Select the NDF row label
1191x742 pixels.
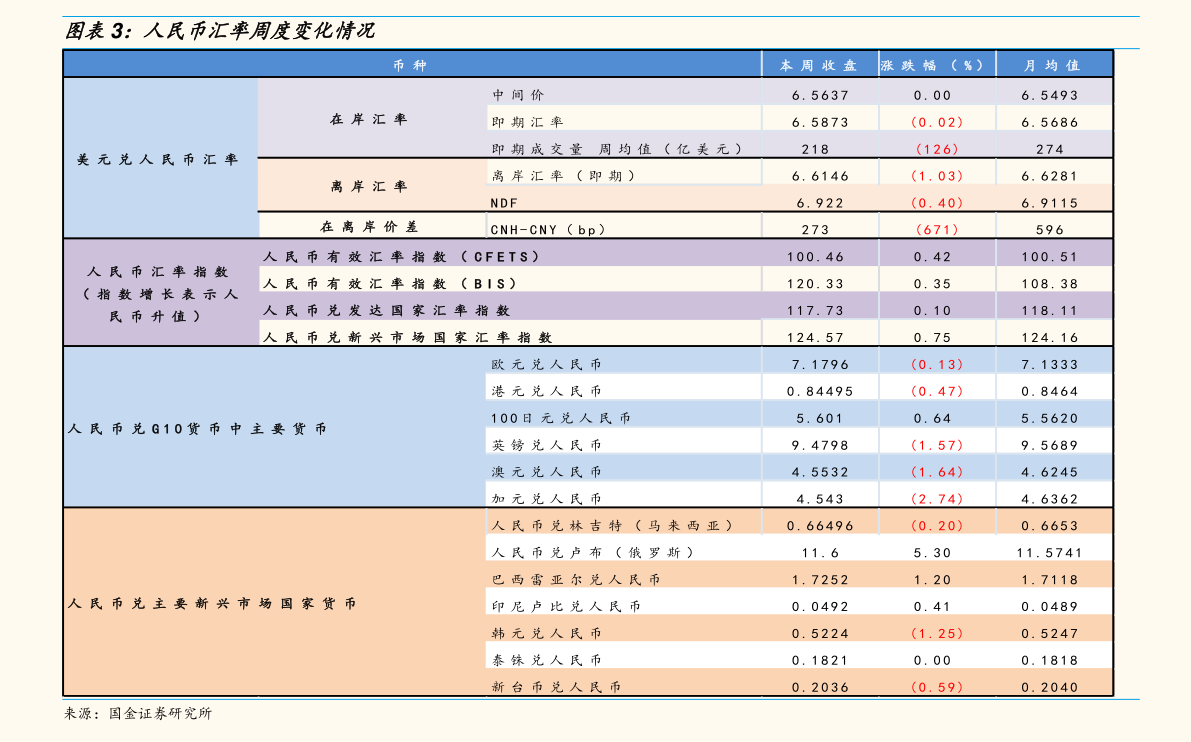[504, 203]
